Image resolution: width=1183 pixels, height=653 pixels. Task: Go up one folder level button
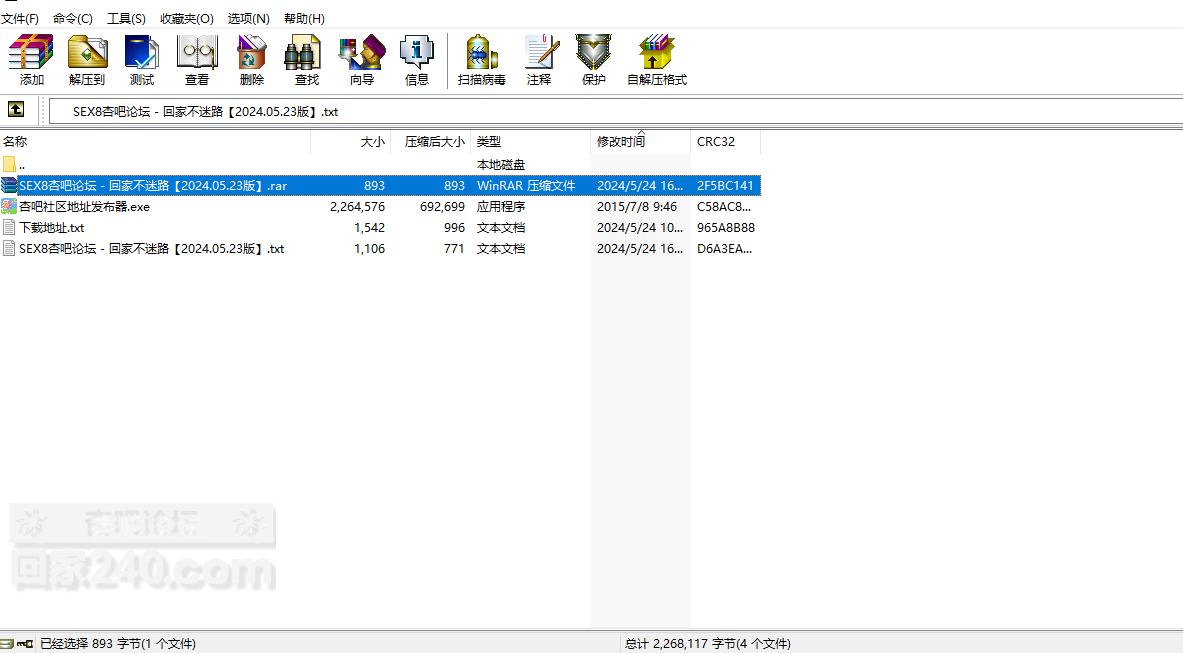16,110
